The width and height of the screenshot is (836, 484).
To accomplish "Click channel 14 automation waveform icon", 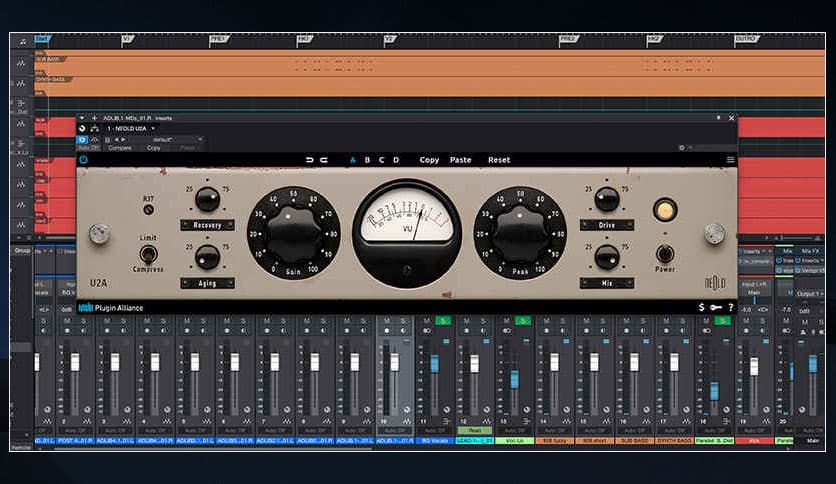I will 566,421.
